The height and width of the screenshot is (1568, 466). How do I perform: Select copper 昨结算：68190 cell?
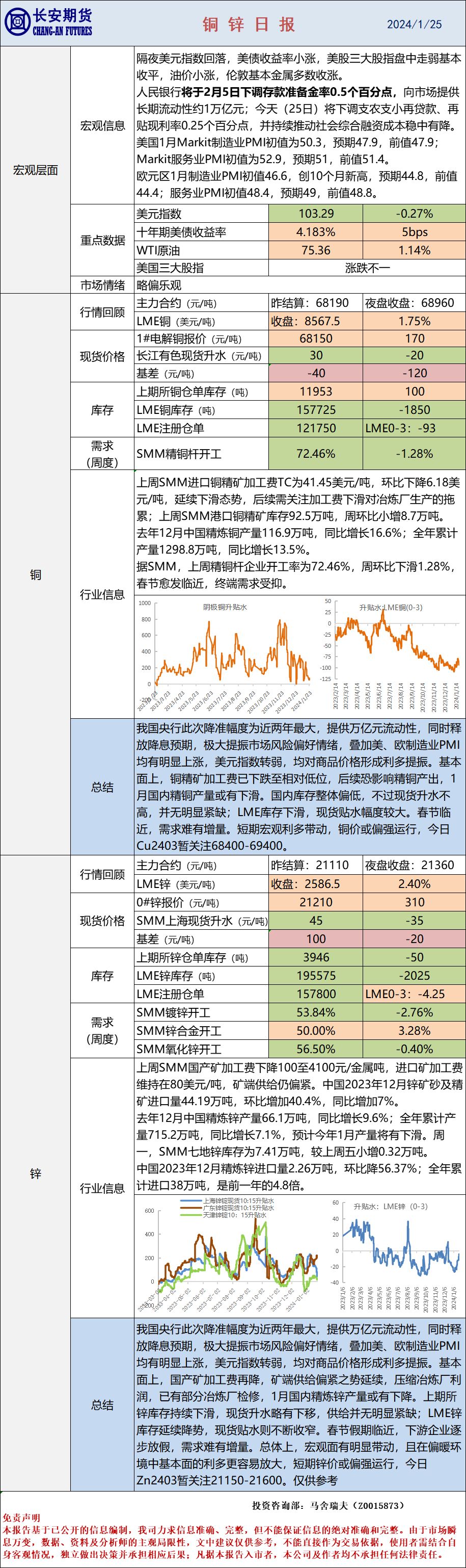click(316, 303)
